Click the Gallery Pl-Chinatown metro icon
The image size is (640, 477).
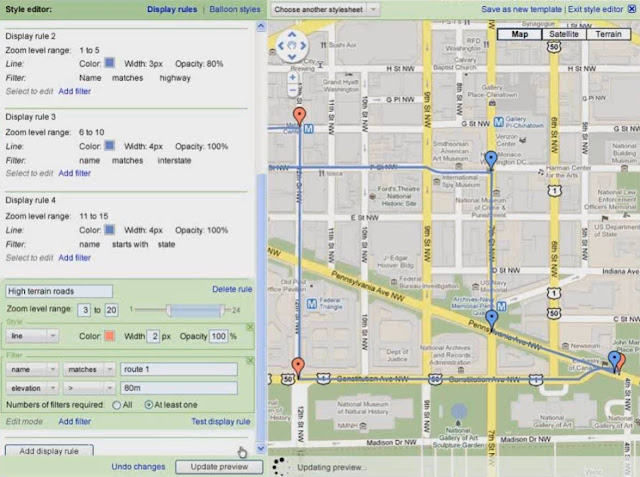click(498, 122)
